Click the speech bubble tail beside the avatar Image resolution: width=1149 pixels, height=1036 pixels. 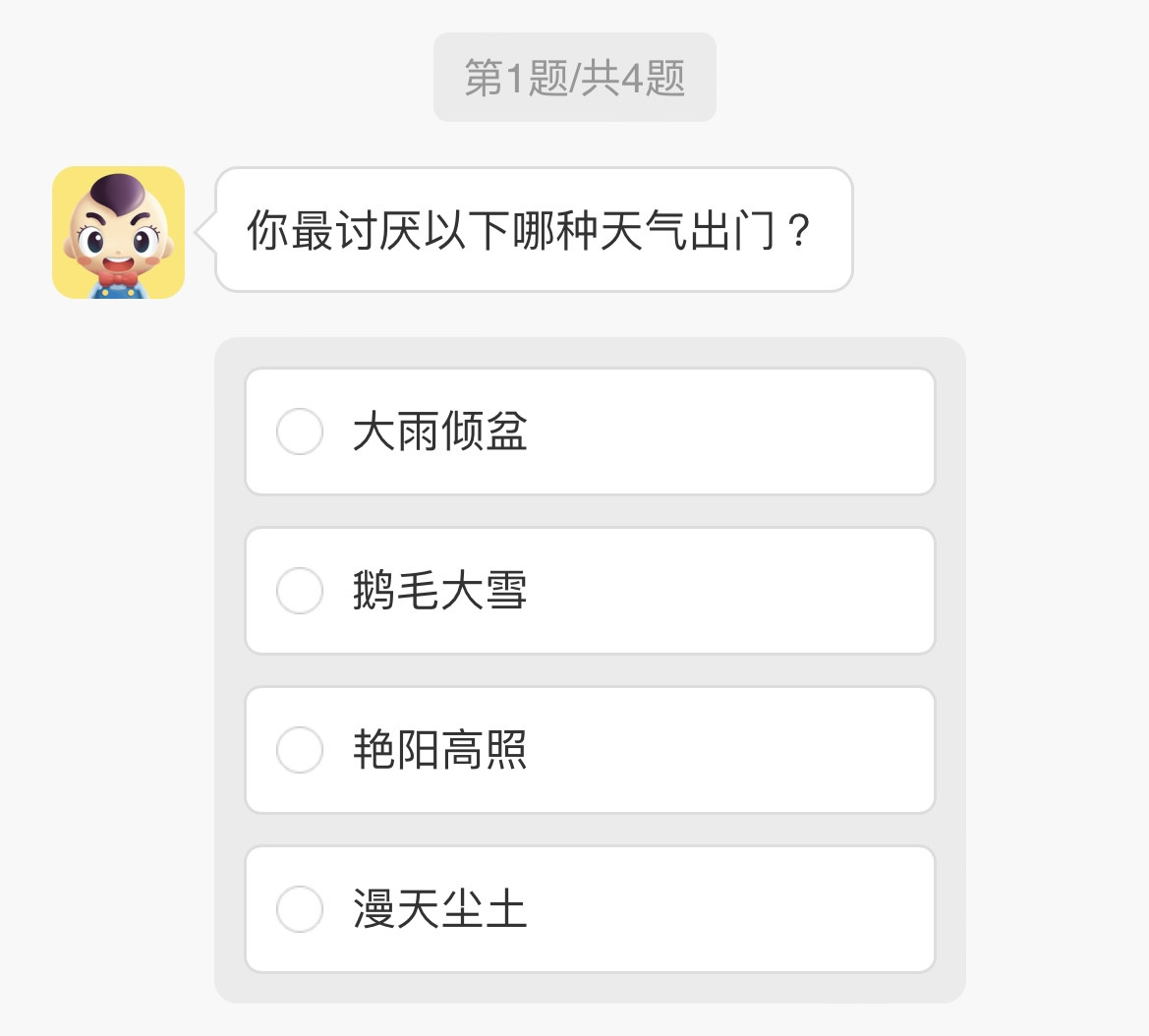[205, 233]
